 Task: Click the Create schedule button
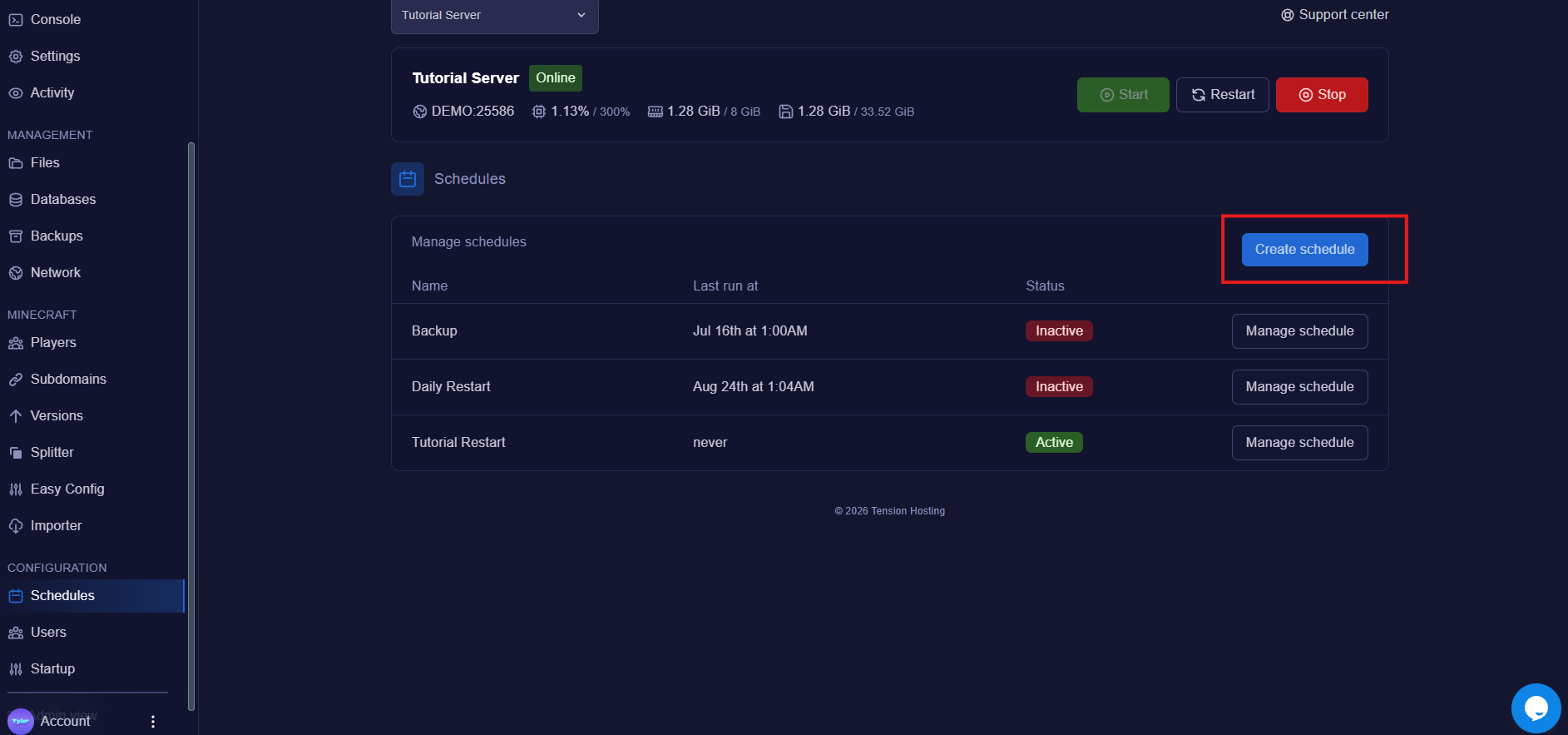[x=1304, y=250]
